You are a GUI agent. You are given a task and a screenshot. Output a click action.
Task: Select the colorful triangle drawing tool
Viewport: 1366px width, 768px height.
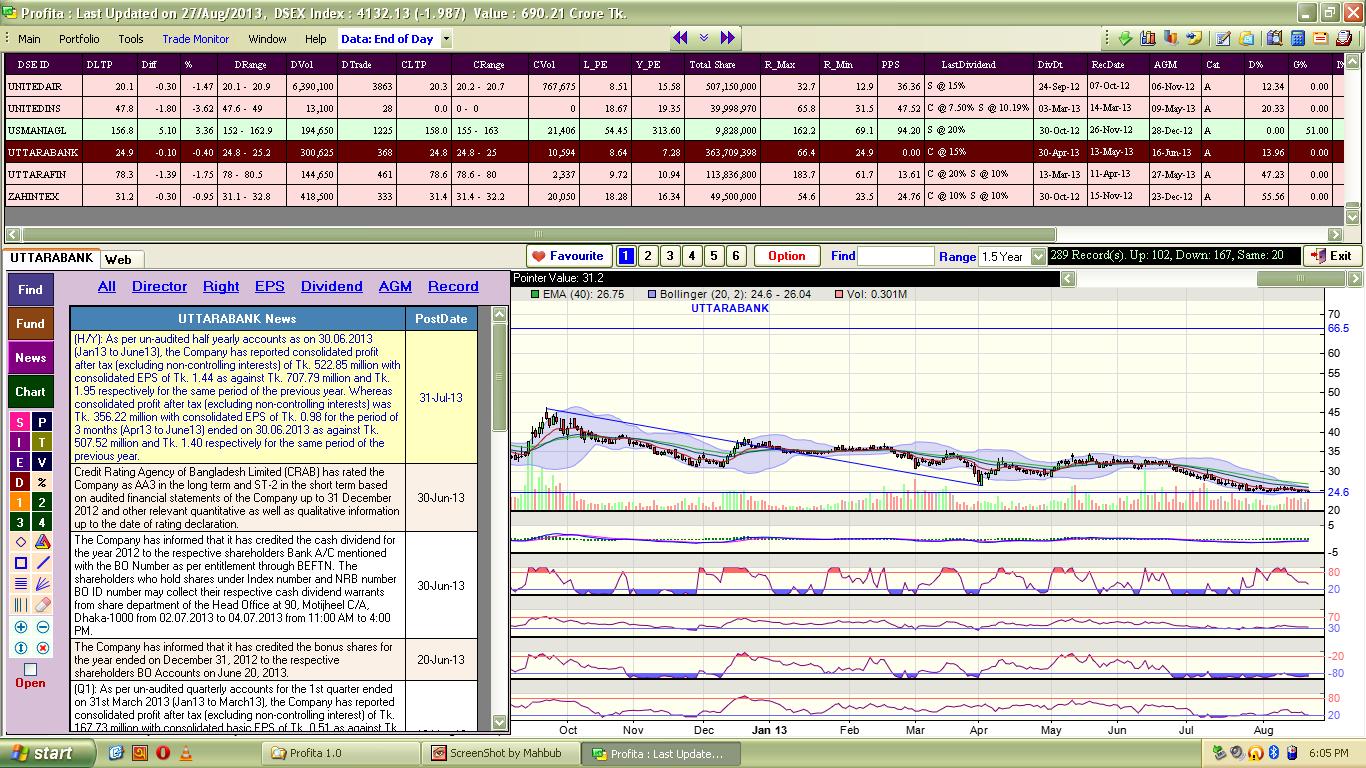(x=42, y=542)
